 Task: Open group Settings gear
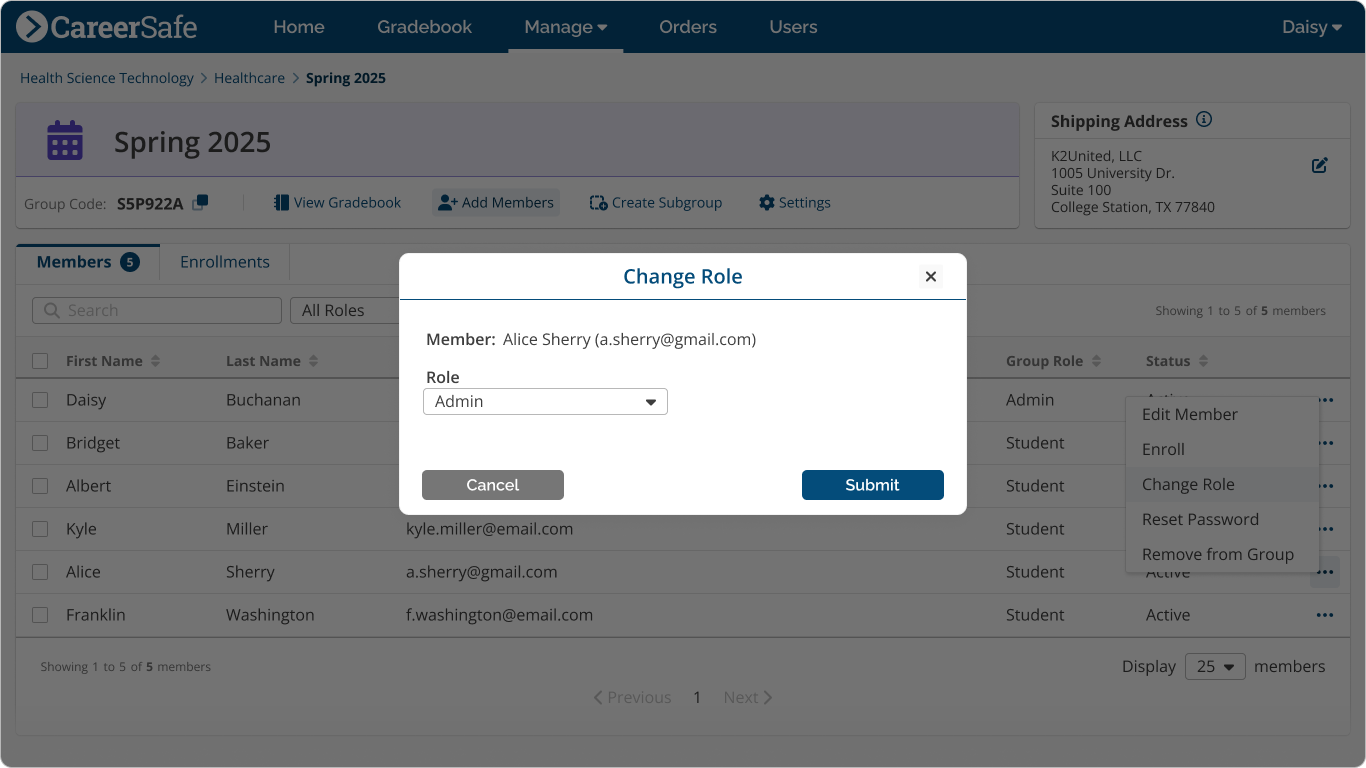[x=765, y=202]
